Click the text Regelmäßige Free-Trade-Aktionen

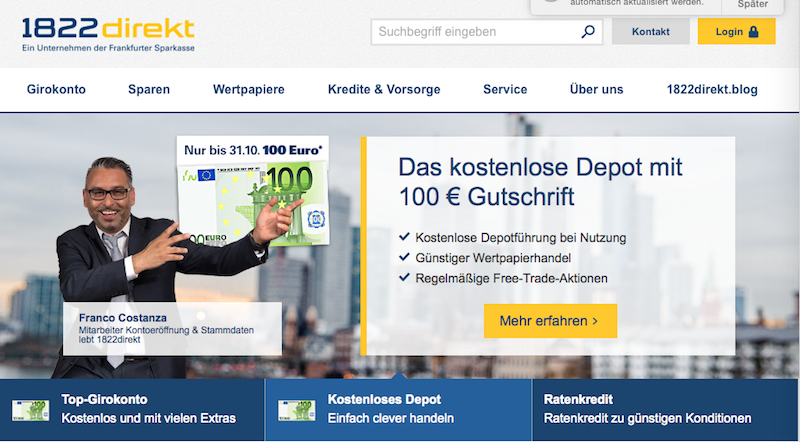click(511, 279)
